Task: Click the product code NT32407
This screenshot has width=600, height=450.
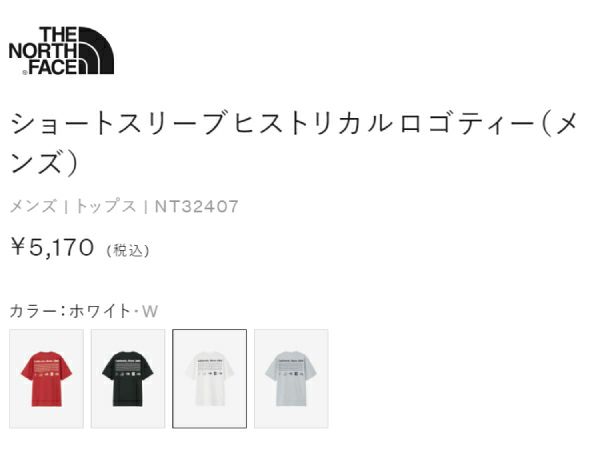Action: pyautogui.click(x=196, y=207)
